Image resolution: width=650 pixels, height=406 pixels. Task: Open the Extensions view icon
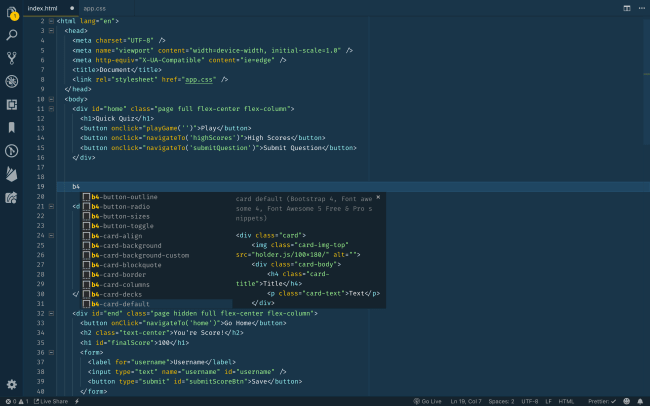[x=11, y=104]
